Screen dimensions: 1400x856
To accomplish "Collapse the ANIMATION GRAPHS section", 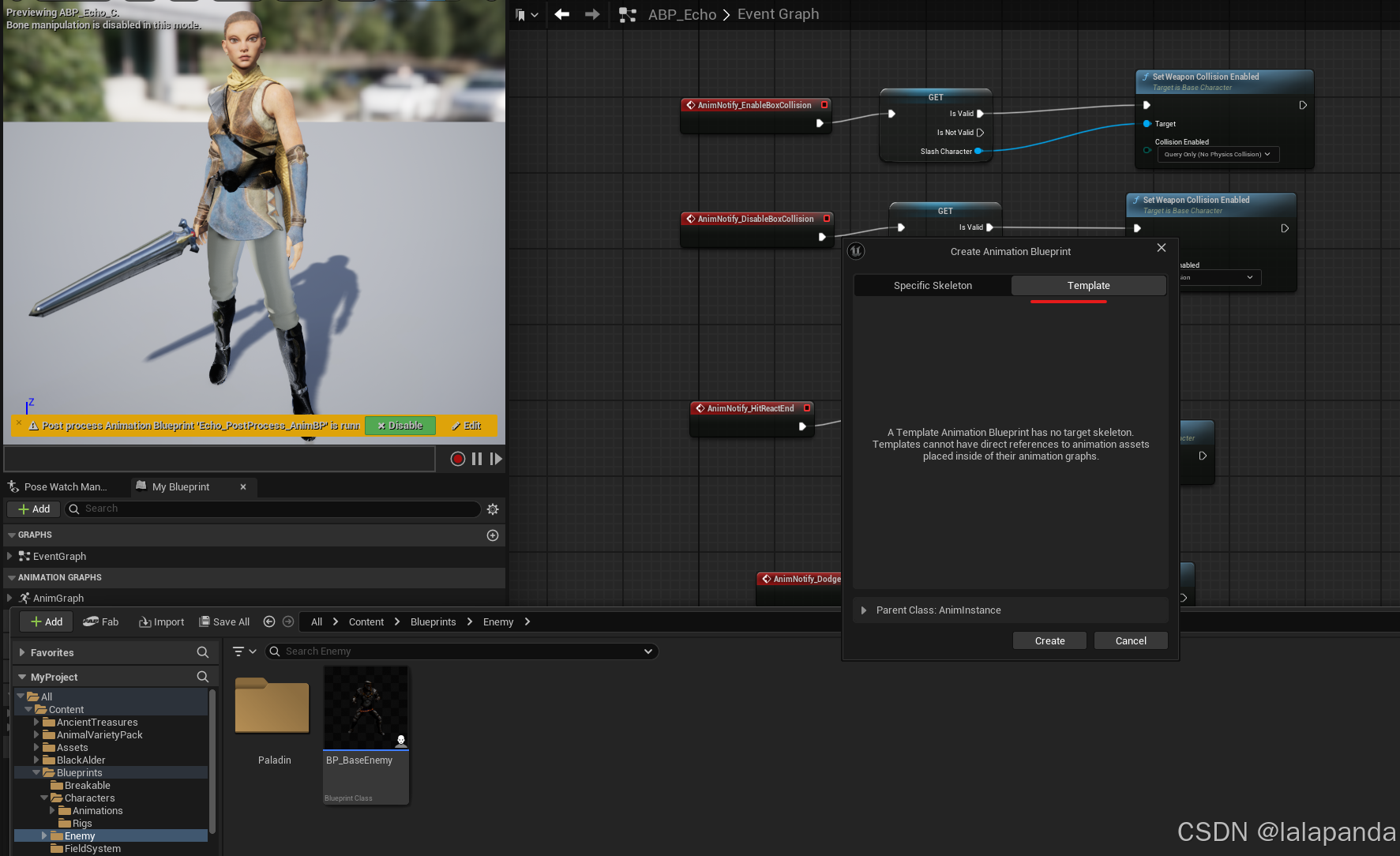I will tap(12, 578).
